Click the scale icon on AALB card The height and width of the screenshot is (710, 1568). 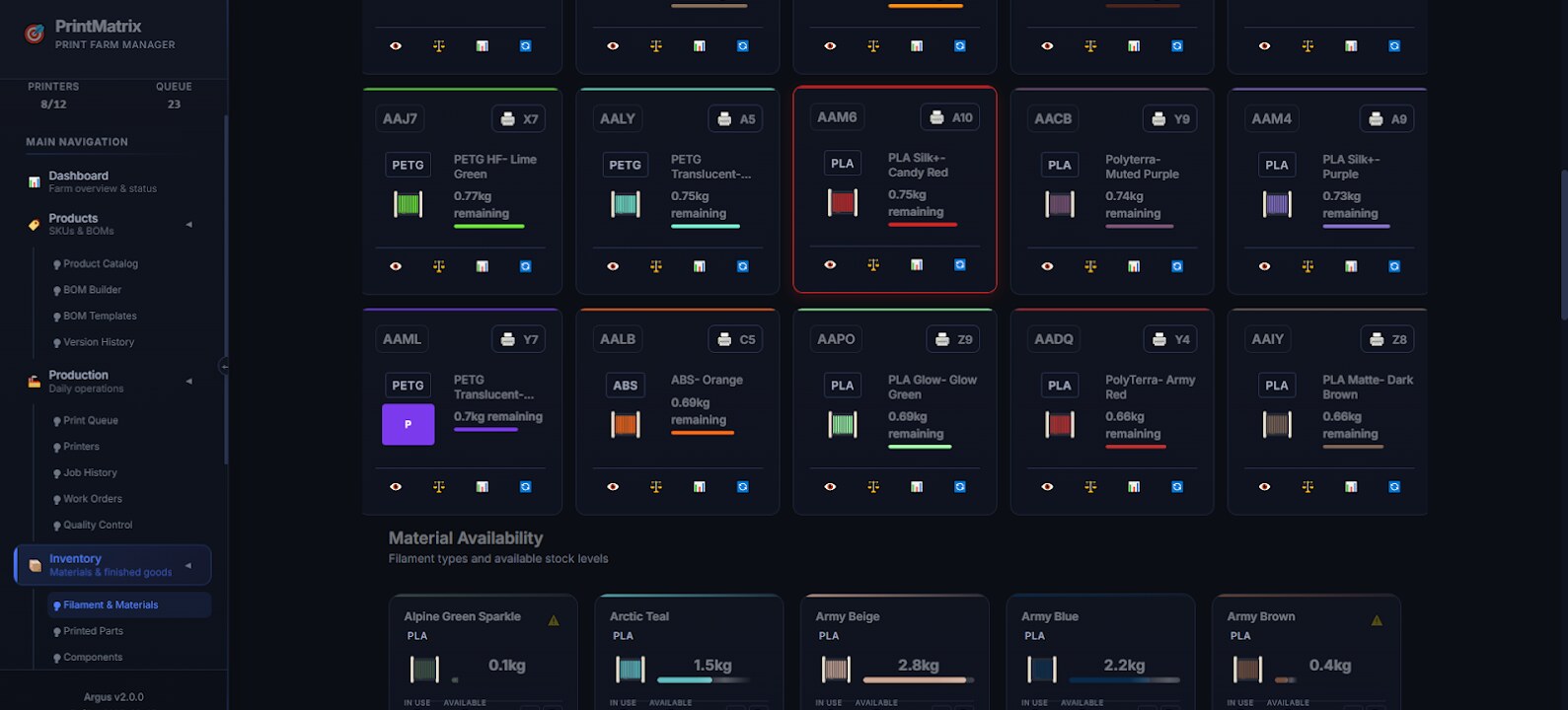[656, 486]
